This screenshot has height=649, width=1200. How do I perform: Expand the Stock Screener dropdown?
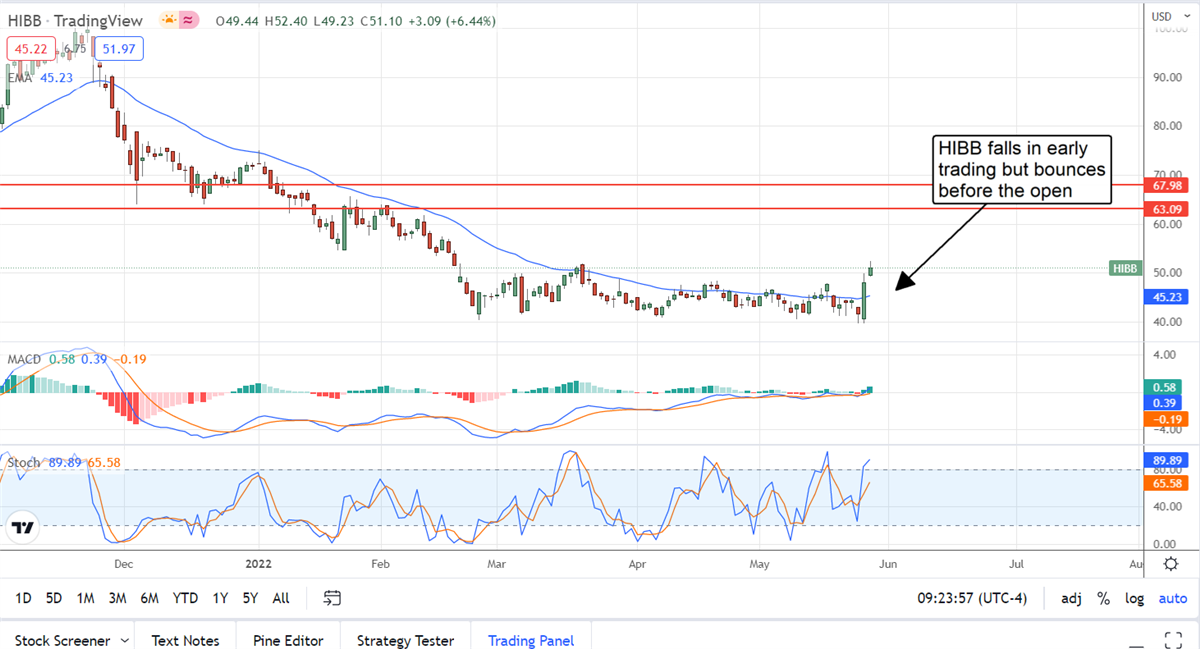124,640
